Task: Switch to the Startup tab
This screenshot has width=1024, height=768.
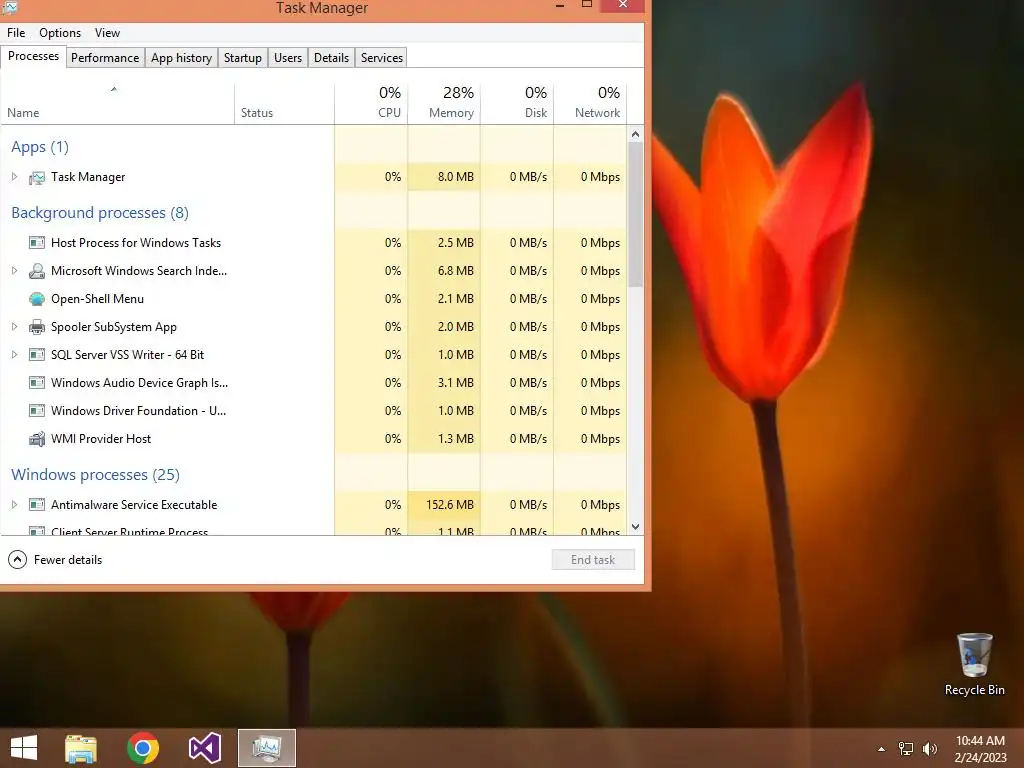Action: coord(242,57)
